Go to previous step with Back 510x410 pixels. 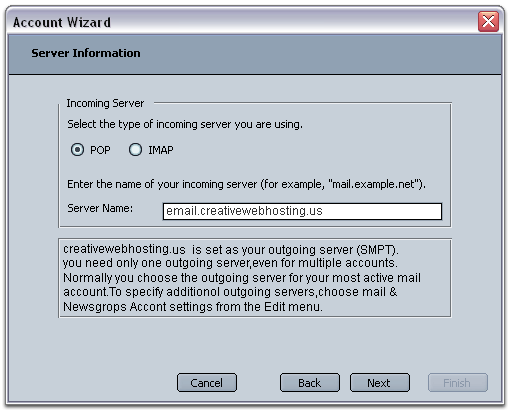coord(310,383)
